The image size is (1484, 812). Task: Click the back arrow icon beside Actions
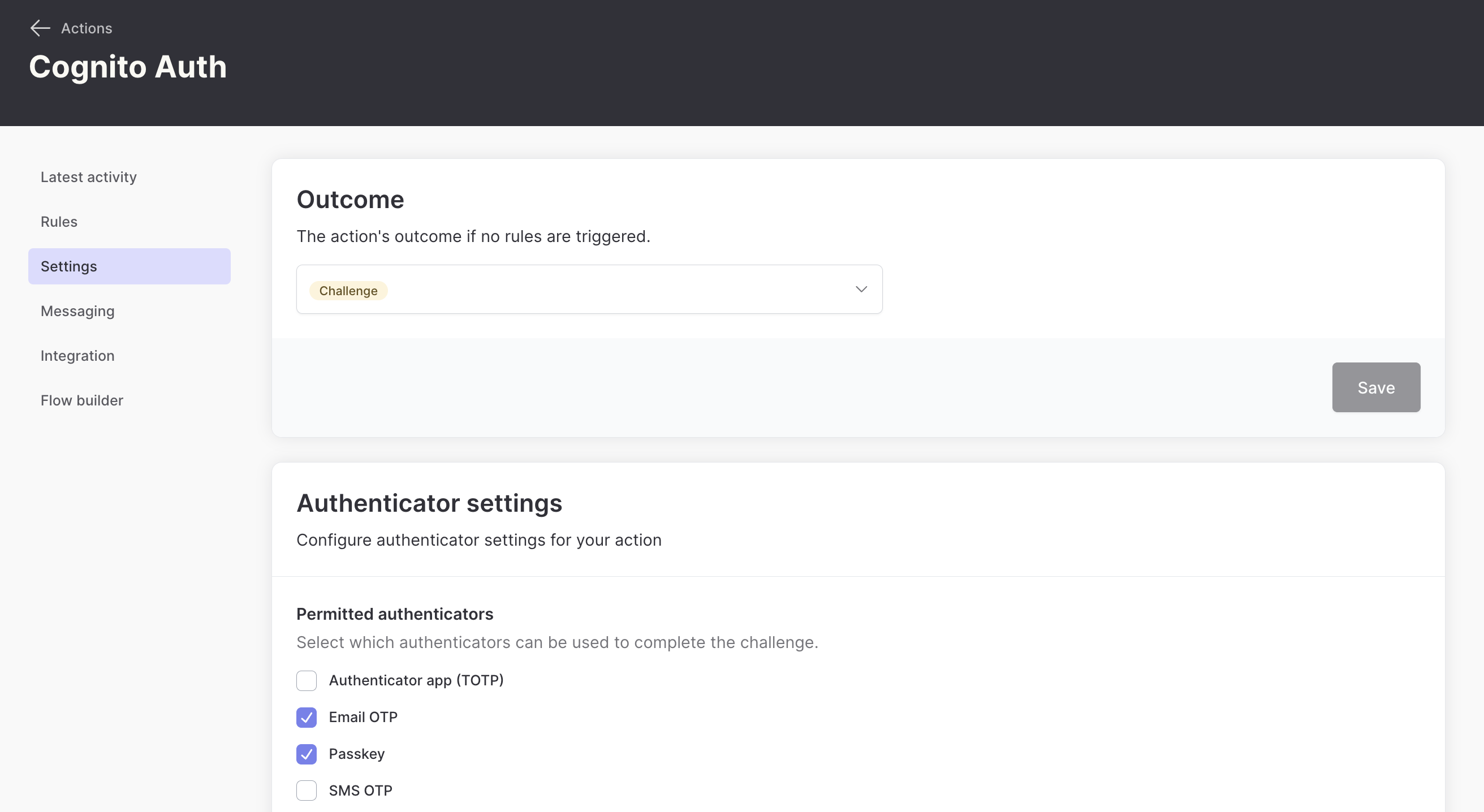click(x=40, y=28)
